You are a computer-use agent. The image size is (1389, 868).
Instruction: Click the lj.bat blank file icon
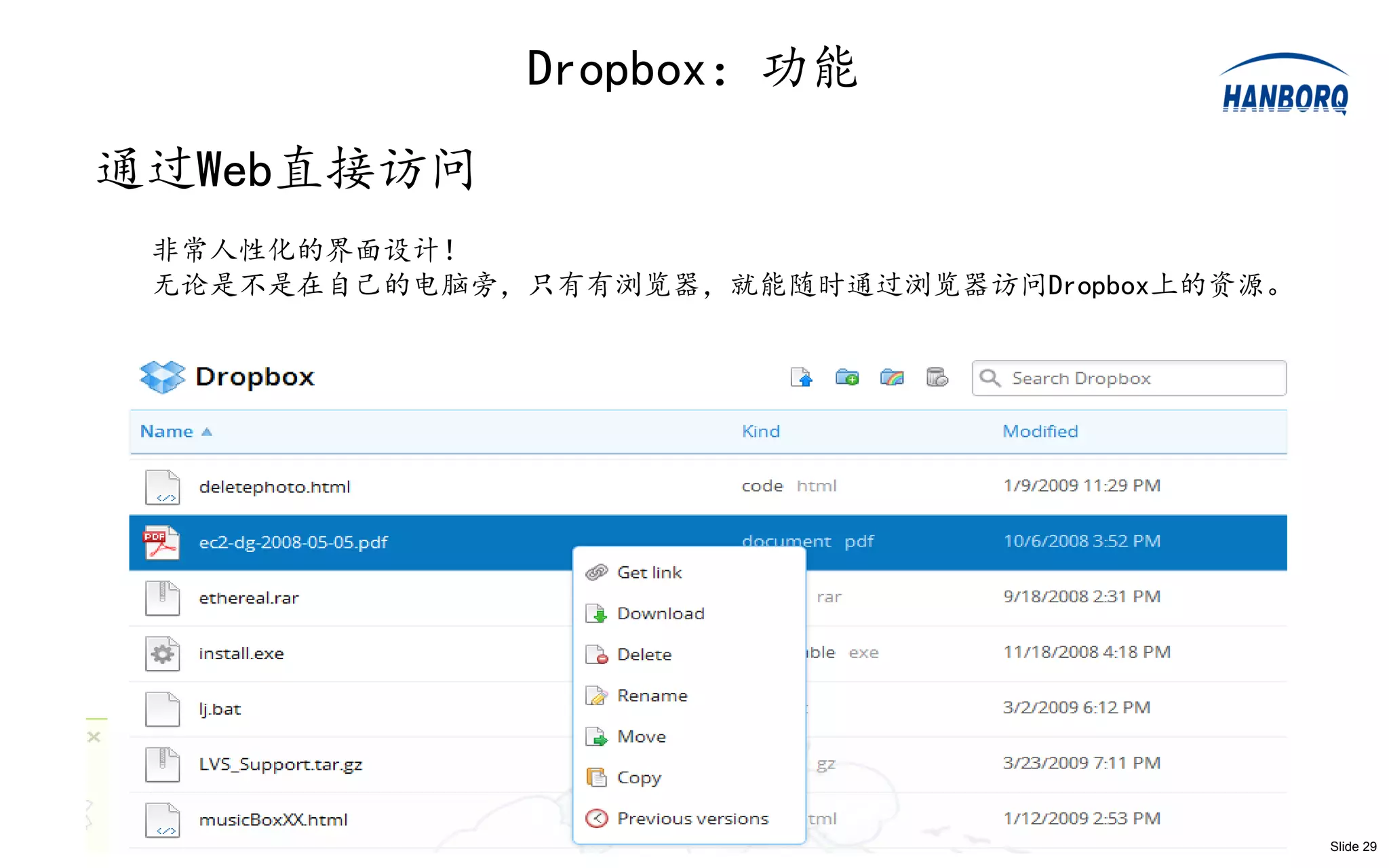click(x=163, y=709)
